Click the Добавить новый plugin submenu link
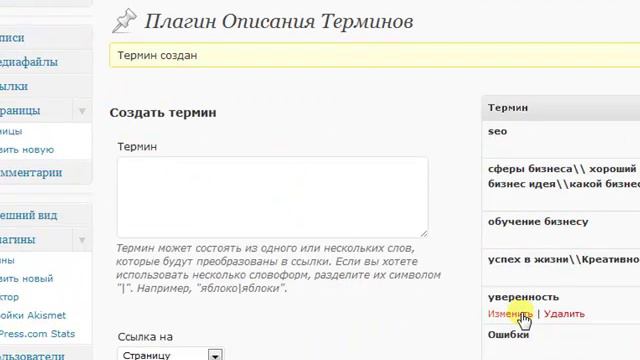 (27, 278)
